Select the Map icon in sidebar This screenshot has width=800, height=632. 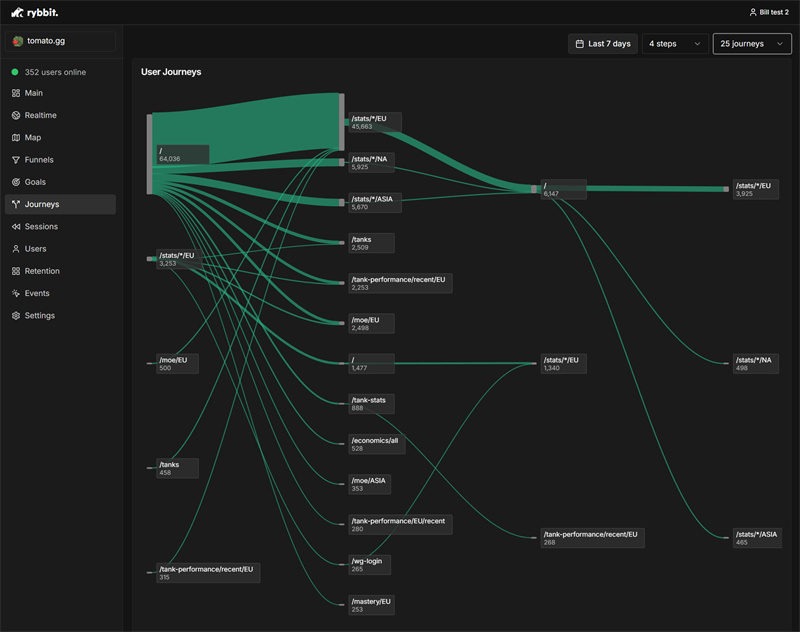[15, 138]
